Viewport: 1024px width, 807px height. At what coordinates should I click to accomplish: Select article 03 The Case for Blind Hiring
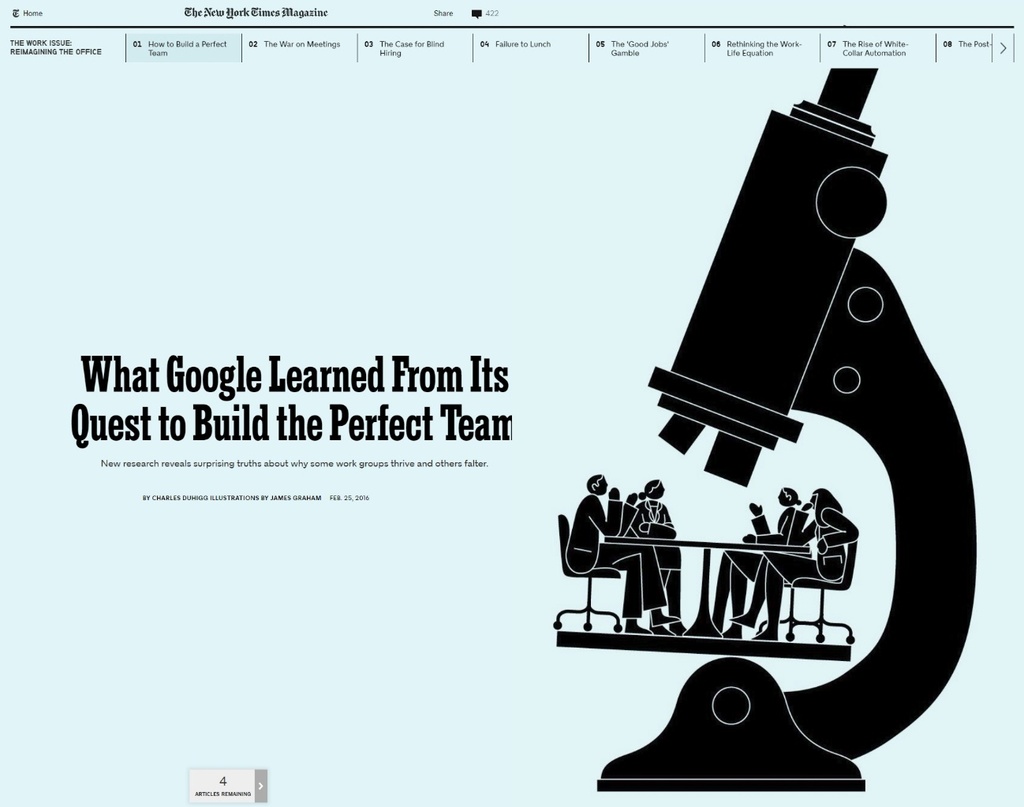tap(415, 48)
